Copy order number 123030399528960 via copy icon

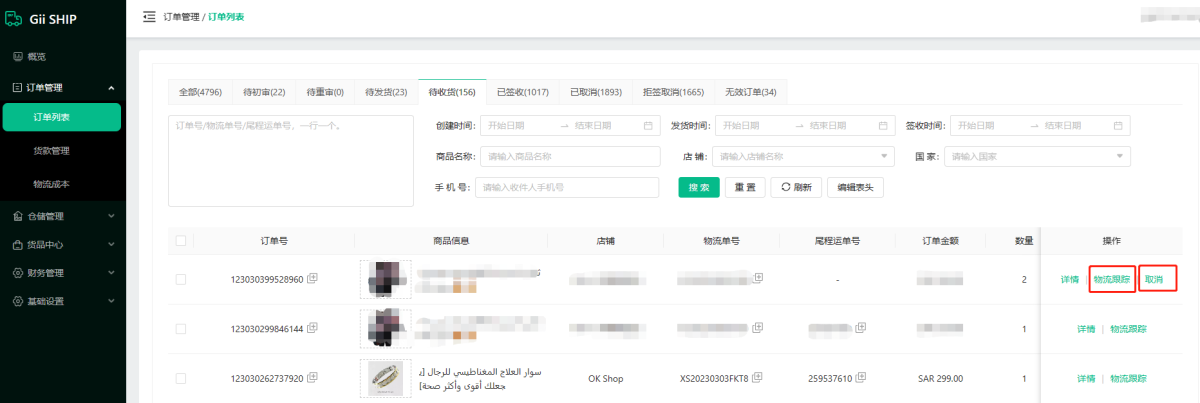click(313, 278)
